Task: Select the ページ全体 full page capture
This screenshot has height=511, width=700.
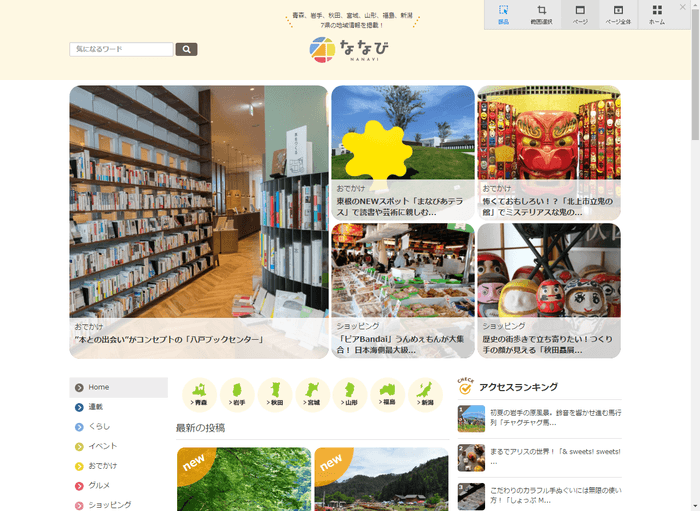Action: [618, 14]
